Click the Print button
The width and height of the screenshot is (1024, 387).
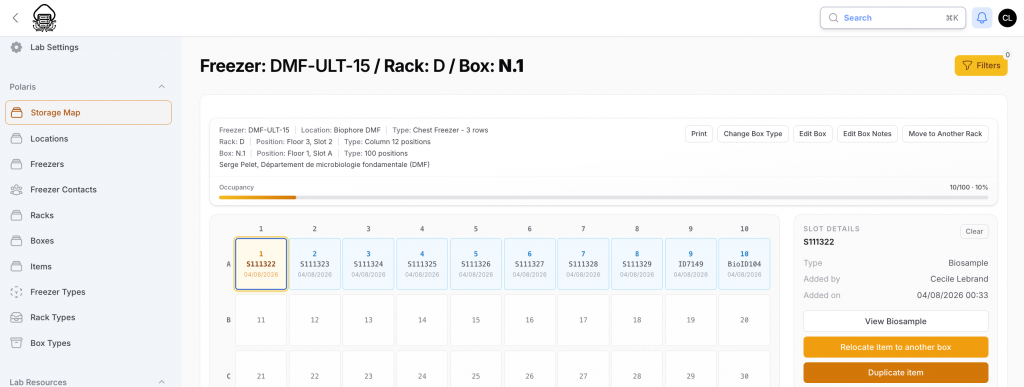tap(699, 134)
